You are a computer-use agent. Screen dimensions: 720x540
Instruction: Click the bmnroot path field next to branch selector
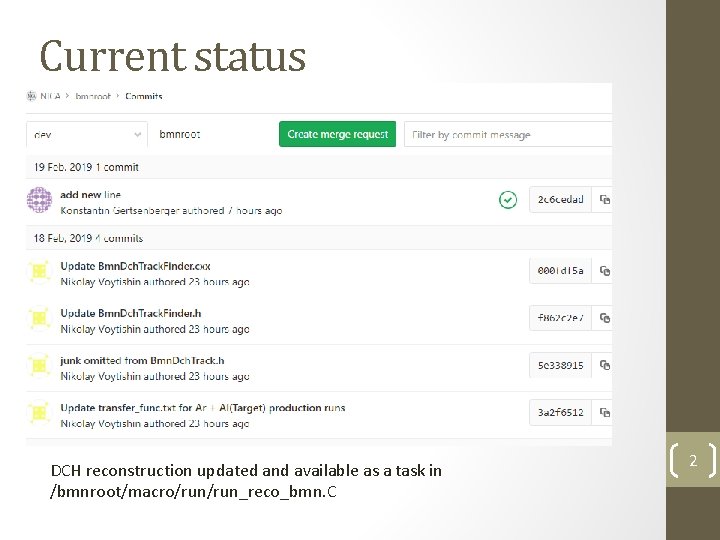[210, 134]
